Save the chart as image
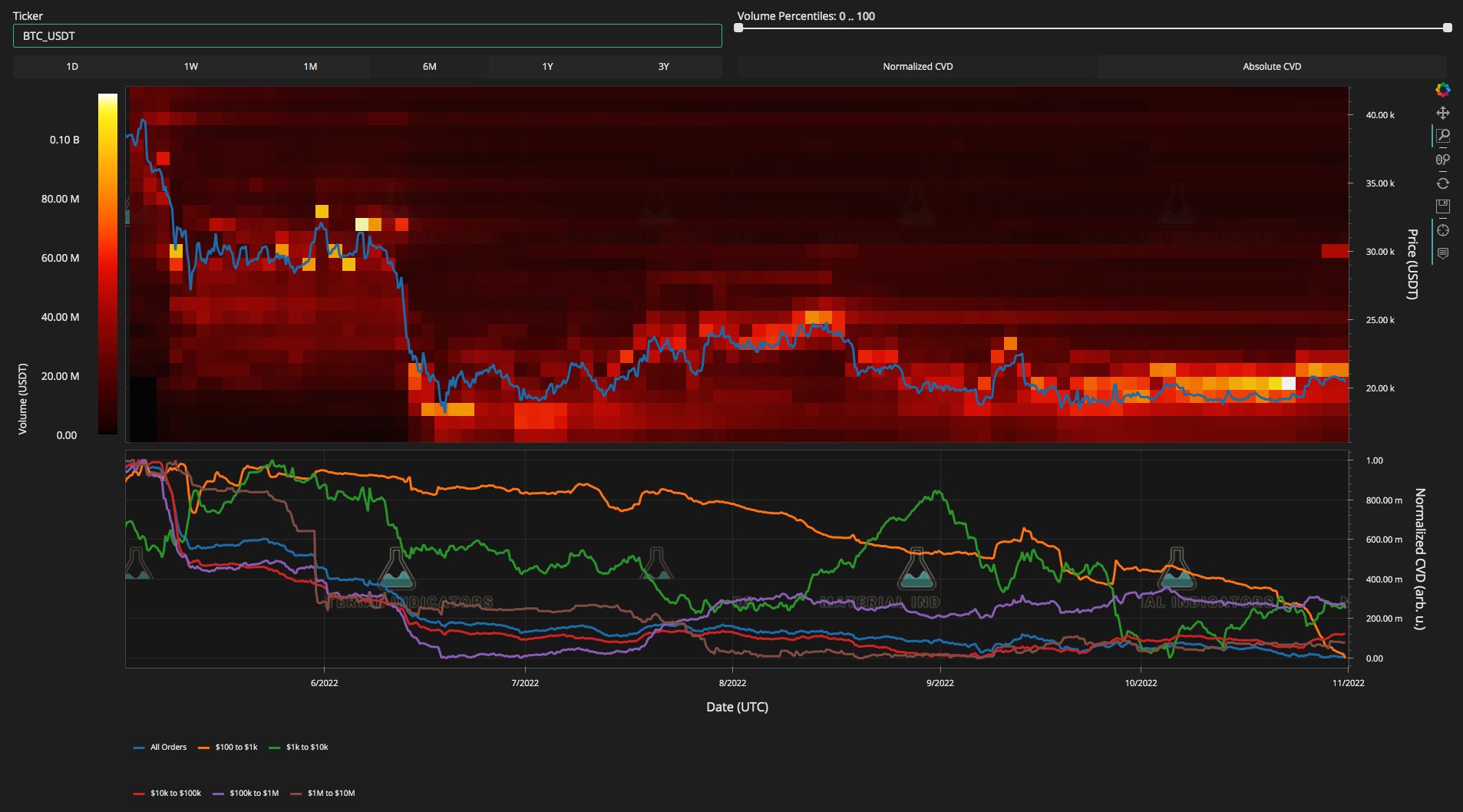This screenshot has width=1463, height=812. pyautogui.click(x=1442, y=206)
